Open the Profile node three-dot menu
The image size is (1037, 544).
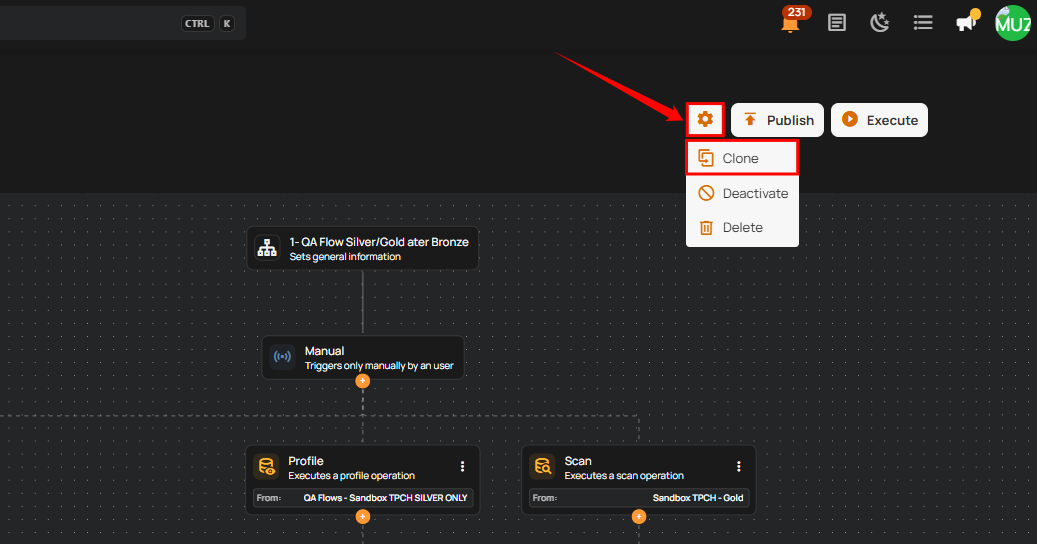(x=462, y=466)
